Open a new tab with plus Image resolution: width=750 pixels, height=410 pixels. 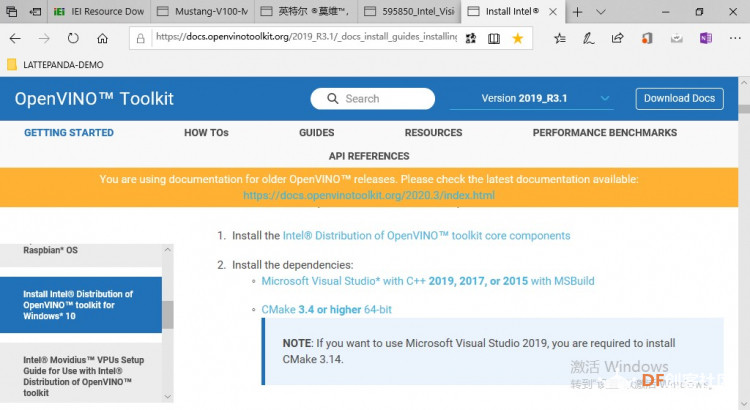[x=577, y=12]
